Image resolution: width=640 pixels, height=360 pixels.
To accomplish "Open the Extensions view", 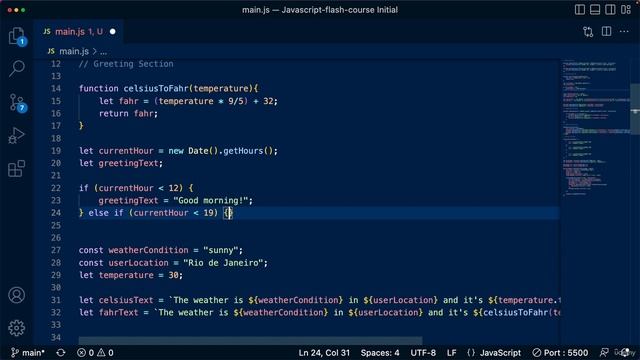I will (x=17, y=169).
